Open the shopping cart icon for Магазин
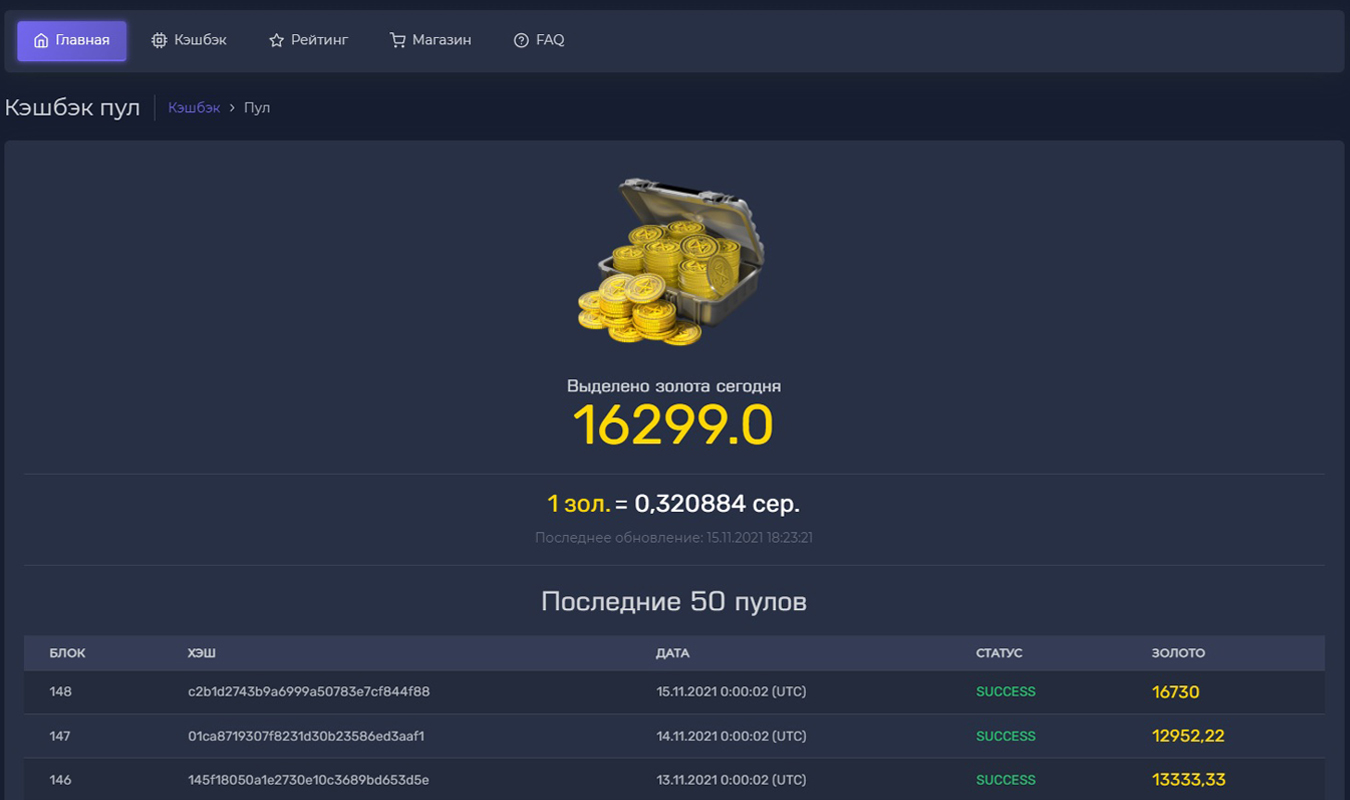 coord(397,41)
